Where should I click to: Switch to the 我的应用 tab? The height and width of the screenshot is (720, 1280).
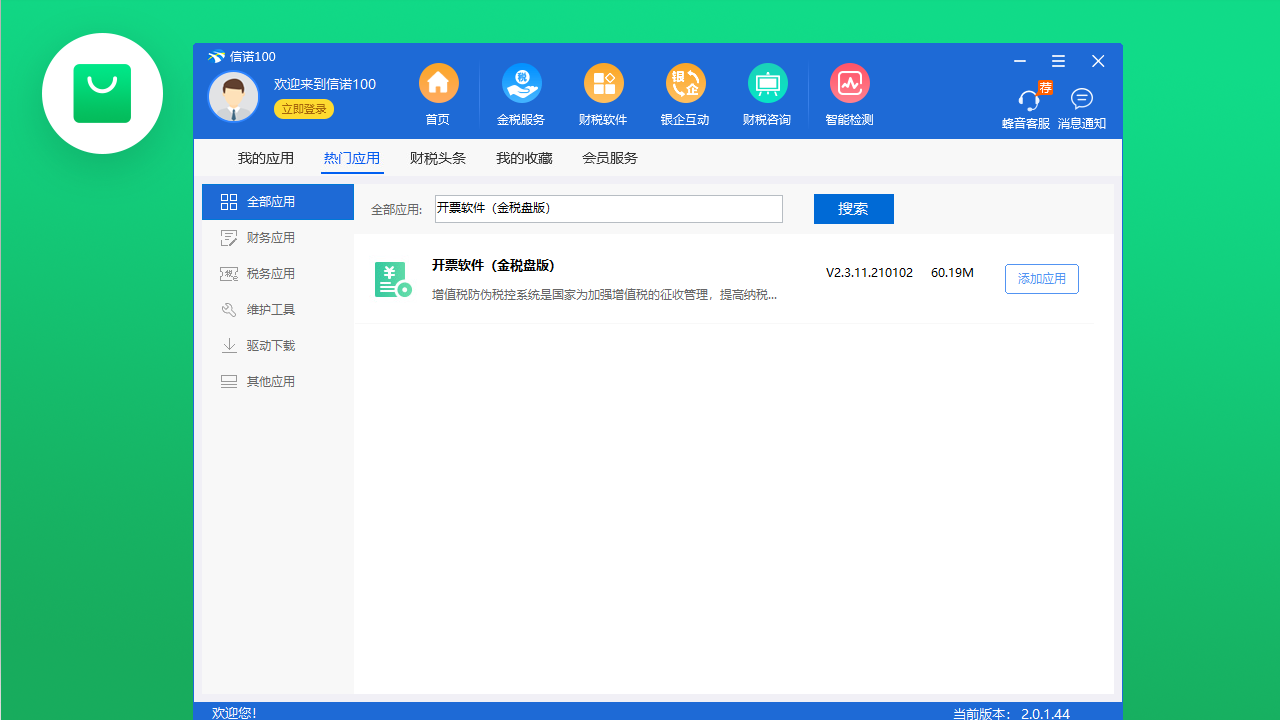[266, 158]
